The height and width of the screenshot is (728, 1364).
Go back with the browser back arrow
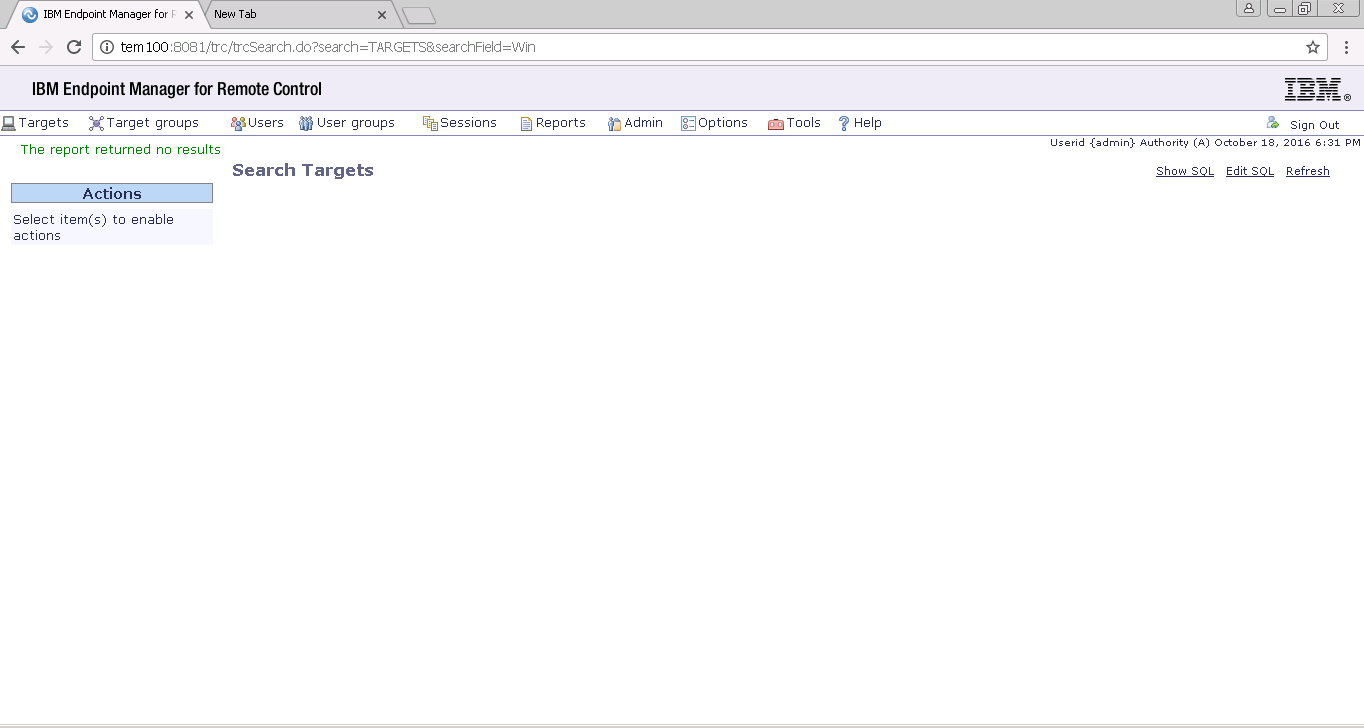pyautogui.click(x=17, y=47)
